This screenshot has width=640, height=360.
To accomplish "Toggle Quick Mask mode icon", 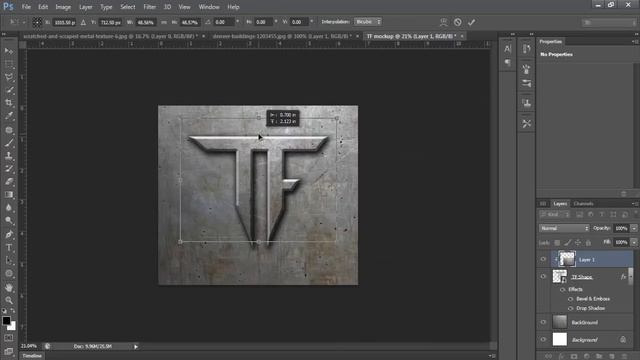I will pos(9,338).
